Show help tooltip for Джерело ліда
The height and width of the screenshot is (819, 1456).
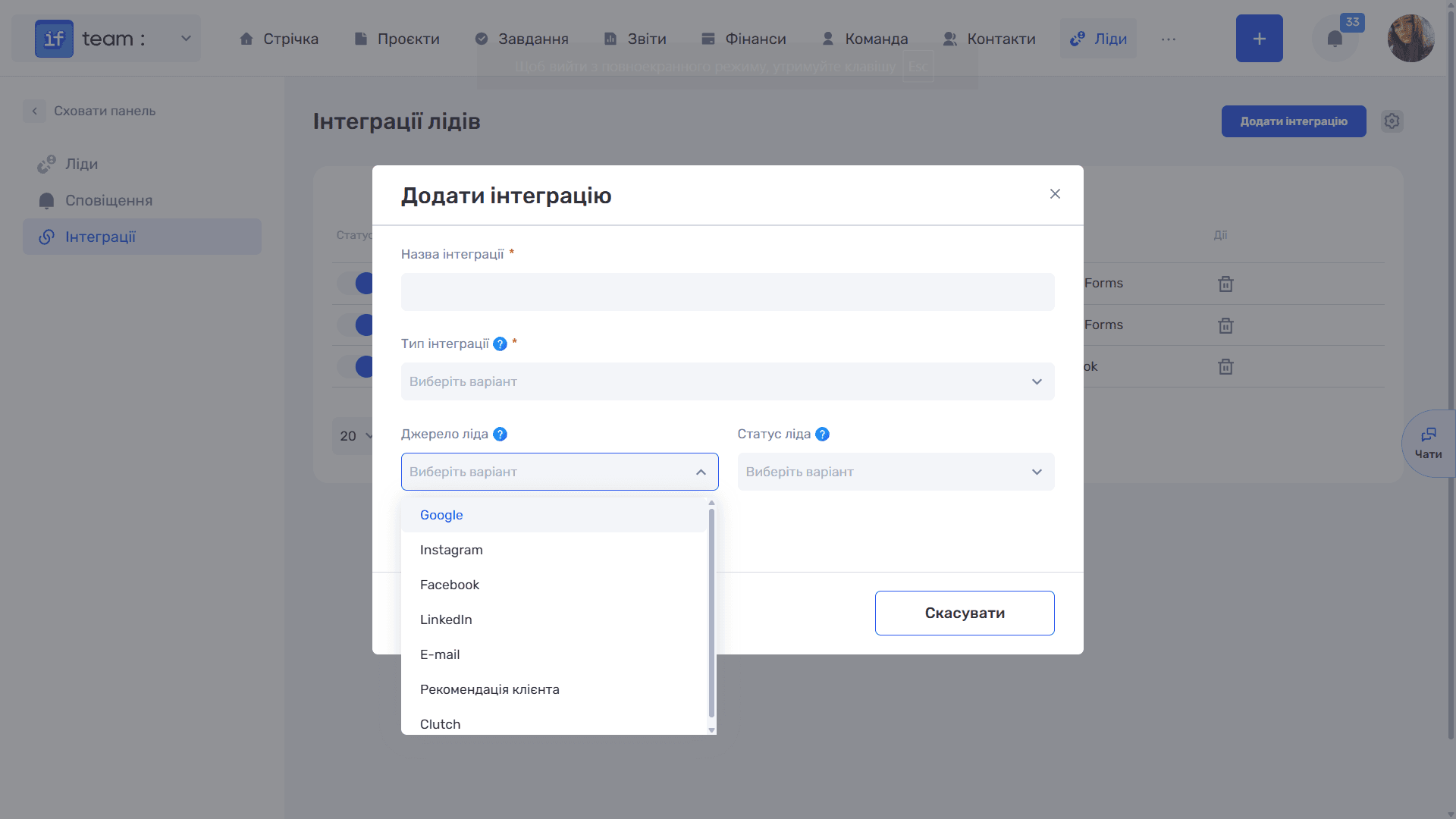[500, 435]
